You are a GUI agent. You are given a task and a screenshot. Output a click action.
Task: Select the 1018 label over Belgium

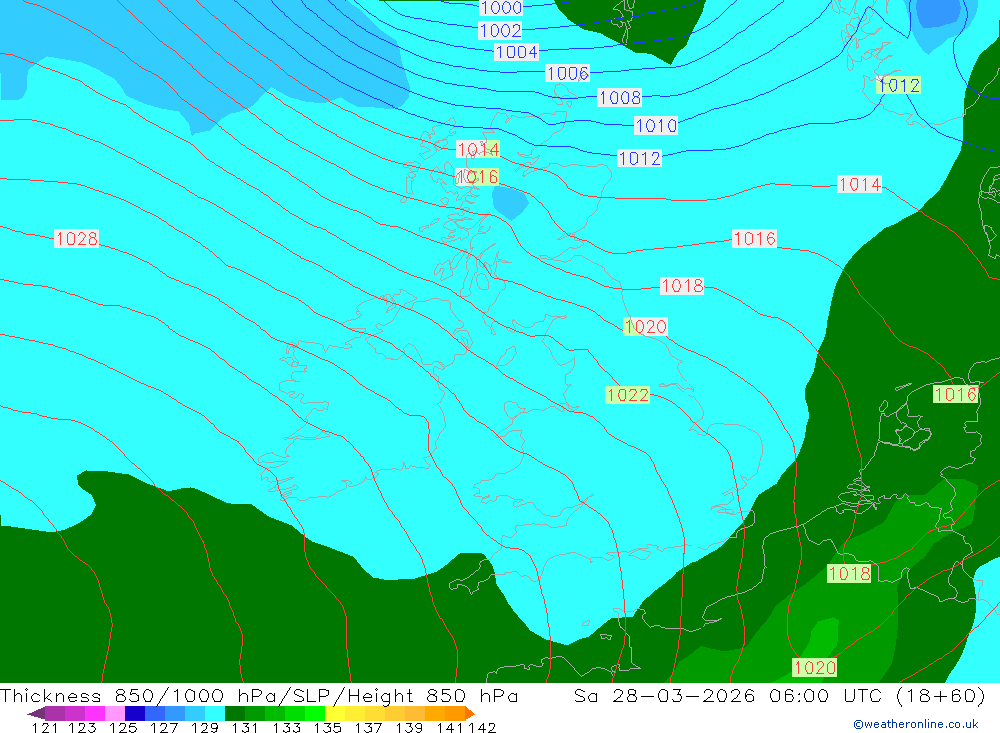click(849, 574)
